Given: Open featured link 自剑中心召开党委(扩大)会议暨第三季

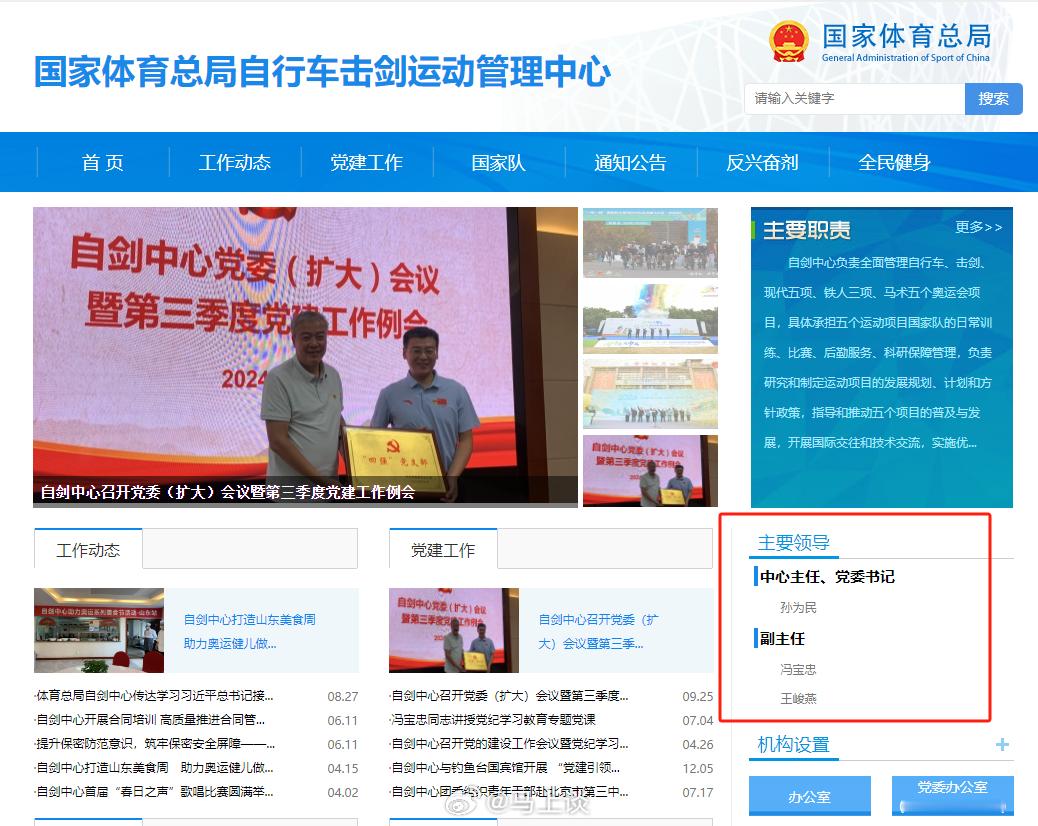Looking at the screenshot, I should click(598, 631).
